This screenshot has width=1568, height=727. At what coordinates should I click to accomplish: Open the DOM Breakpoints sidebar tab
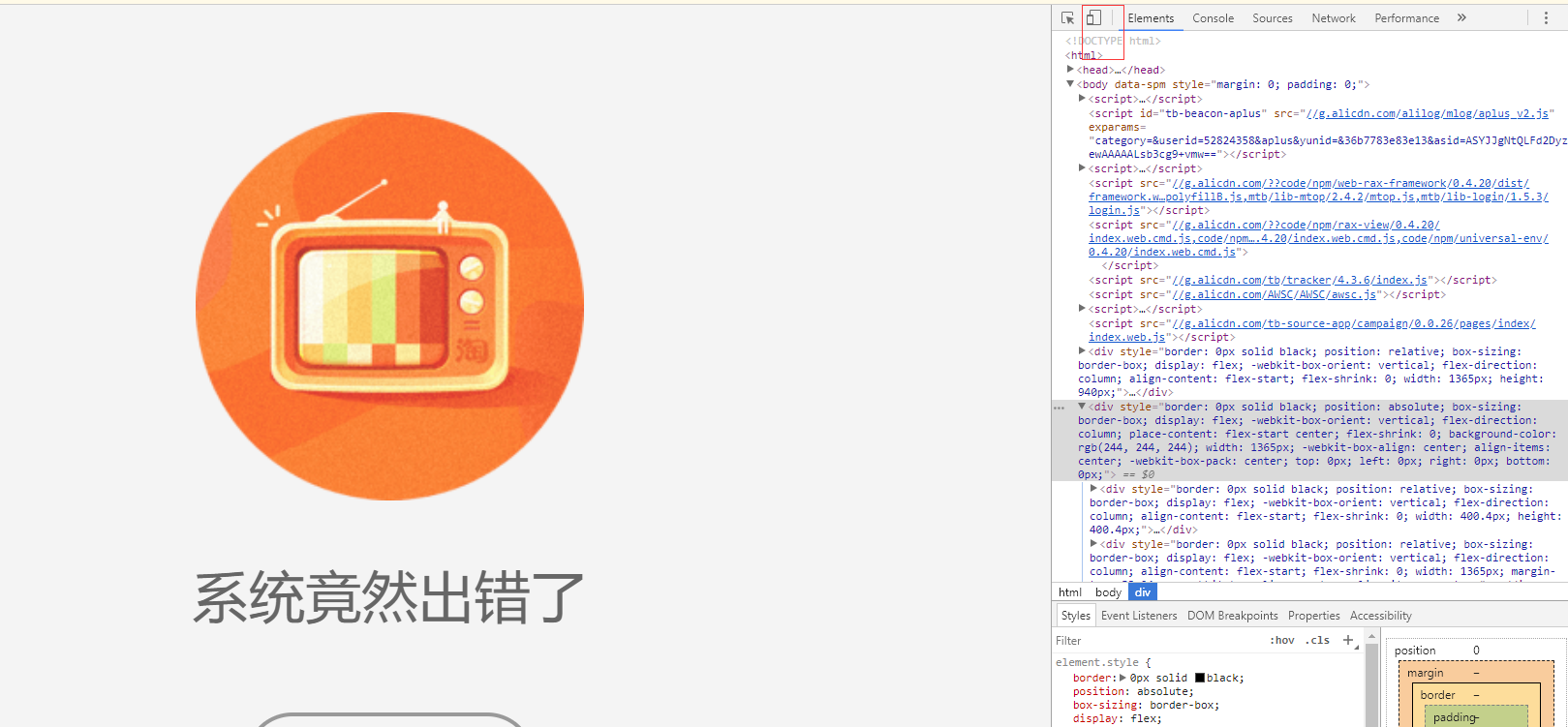pos(1232,616)
